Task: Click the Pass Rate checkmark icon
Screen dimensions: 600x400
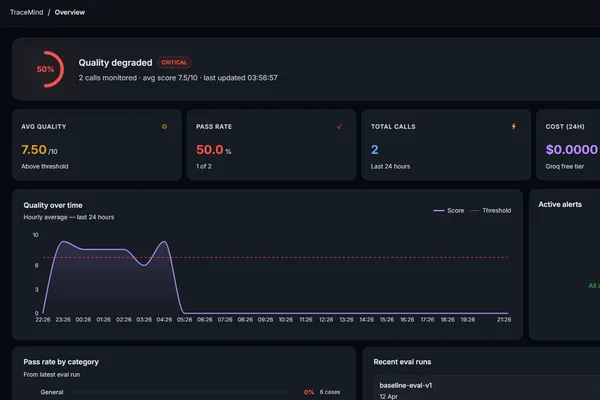Action: point(339,126)
